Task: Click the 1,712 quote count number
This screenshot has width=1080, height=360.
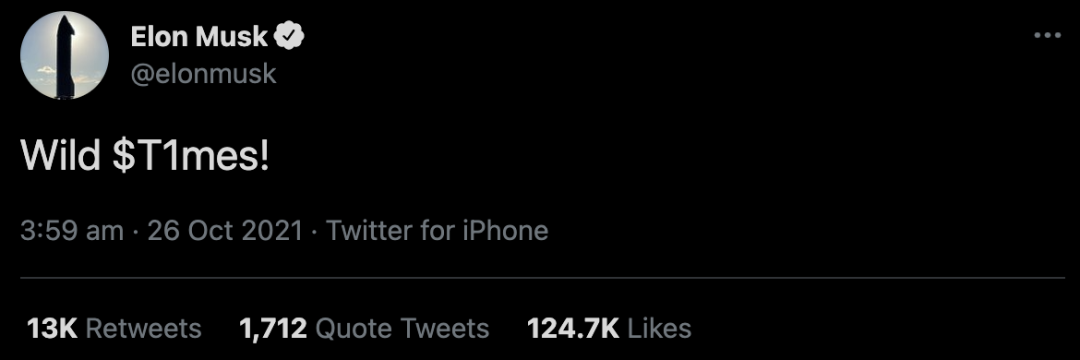Action: pos(273,329)
